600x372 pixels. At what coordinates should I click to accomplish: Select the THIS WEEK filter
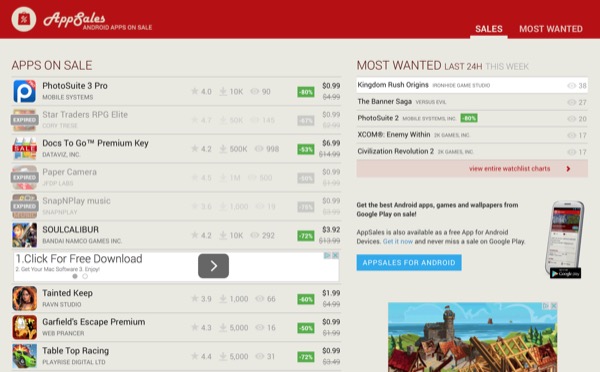507,67
